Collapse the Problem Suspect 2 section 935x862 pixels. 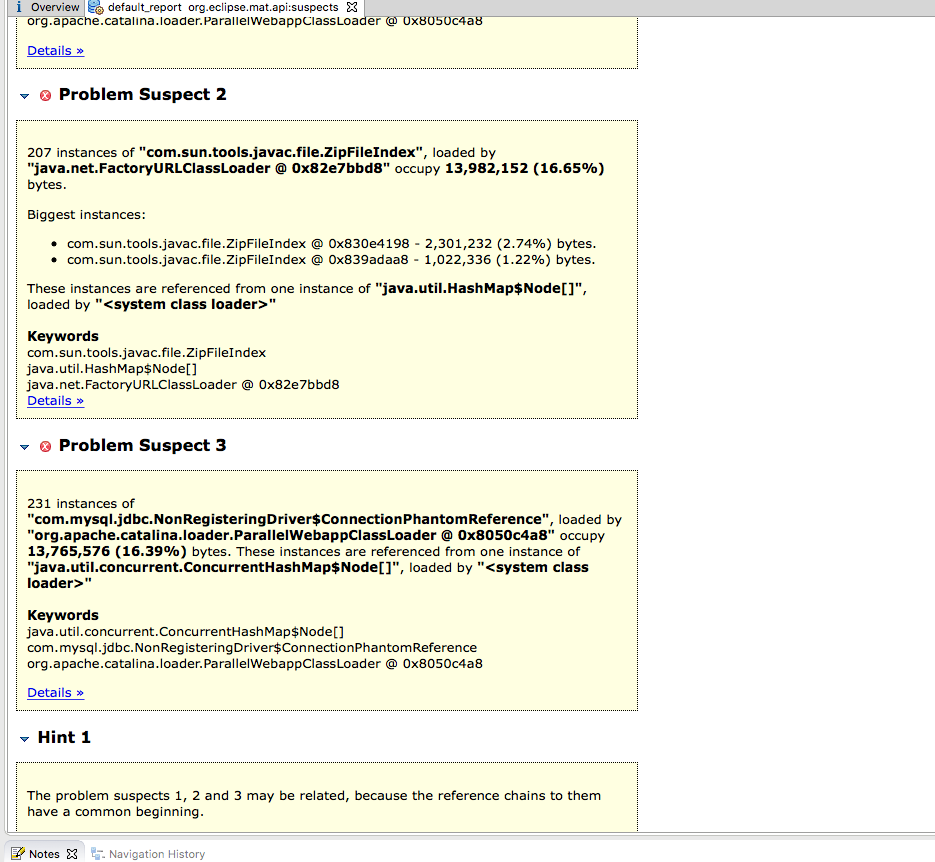pos(24,95)
